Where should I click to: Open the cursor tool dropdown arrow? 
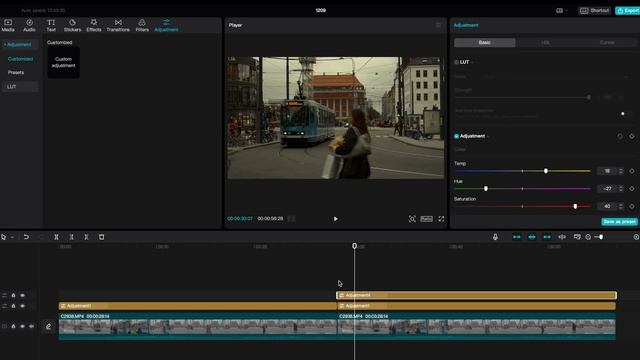coord(12,237)
